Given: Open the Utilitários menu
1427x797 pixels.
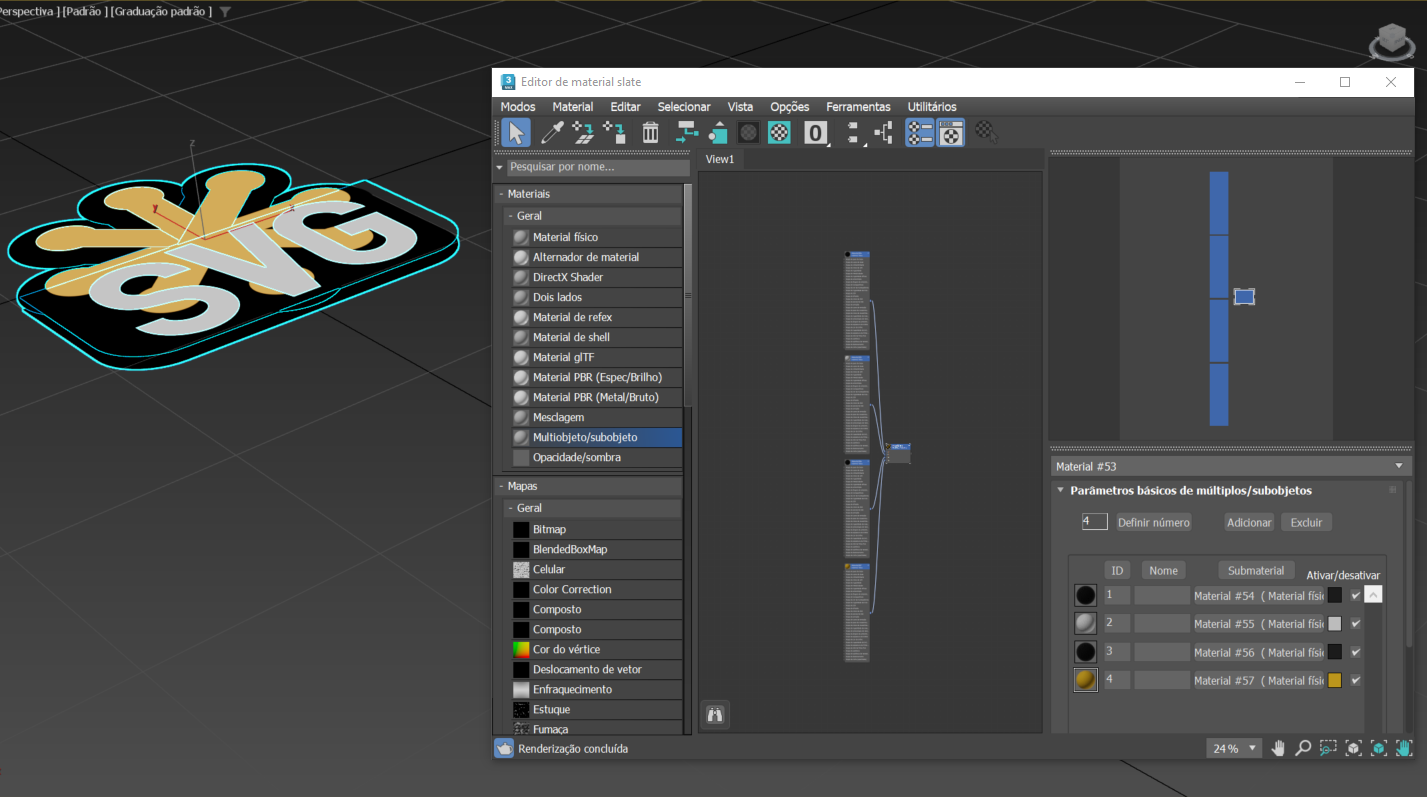Looking at the screenshot, I should pyautogui.click(x=932, y=107).
